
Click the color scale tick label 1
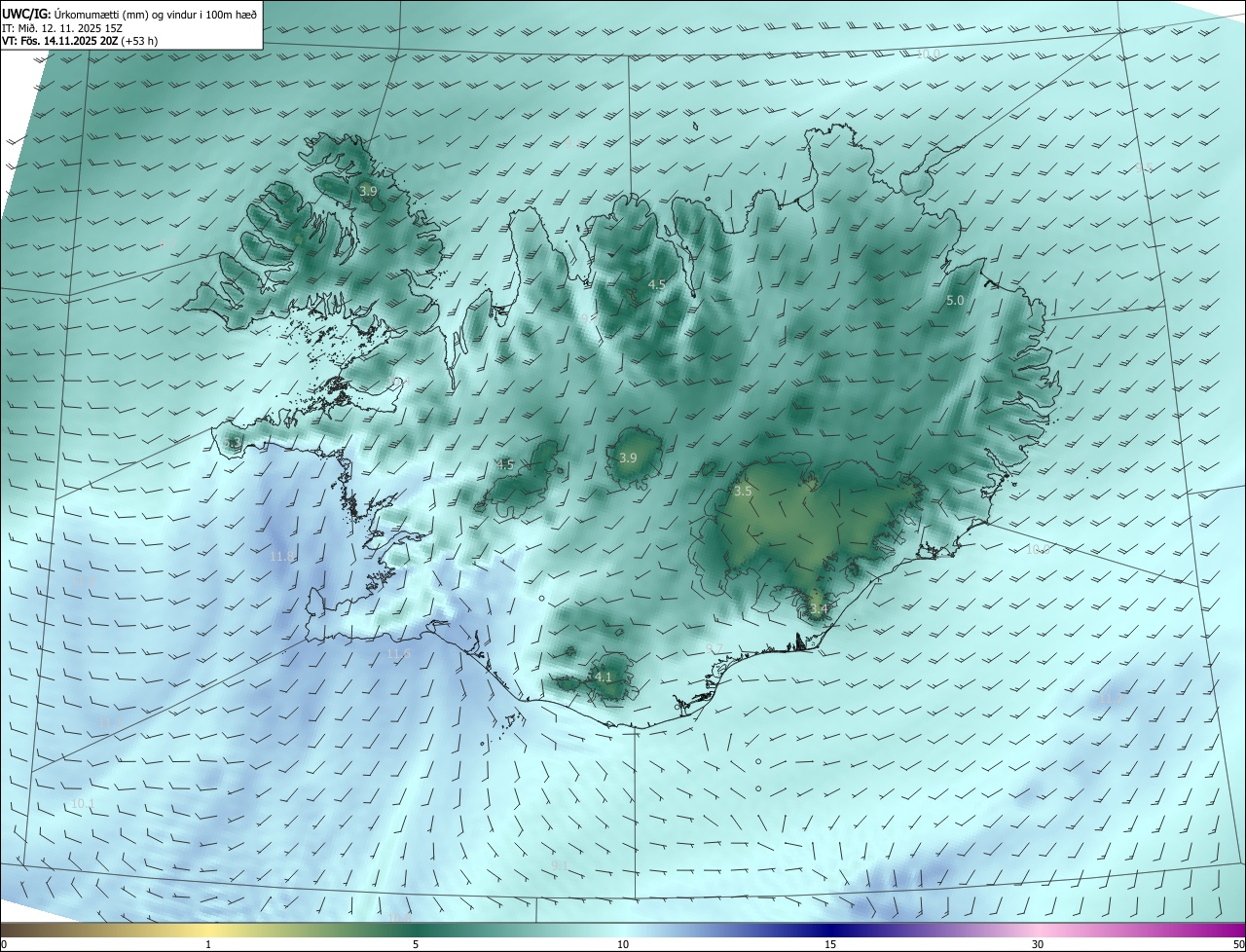click(x=208, y=944)
